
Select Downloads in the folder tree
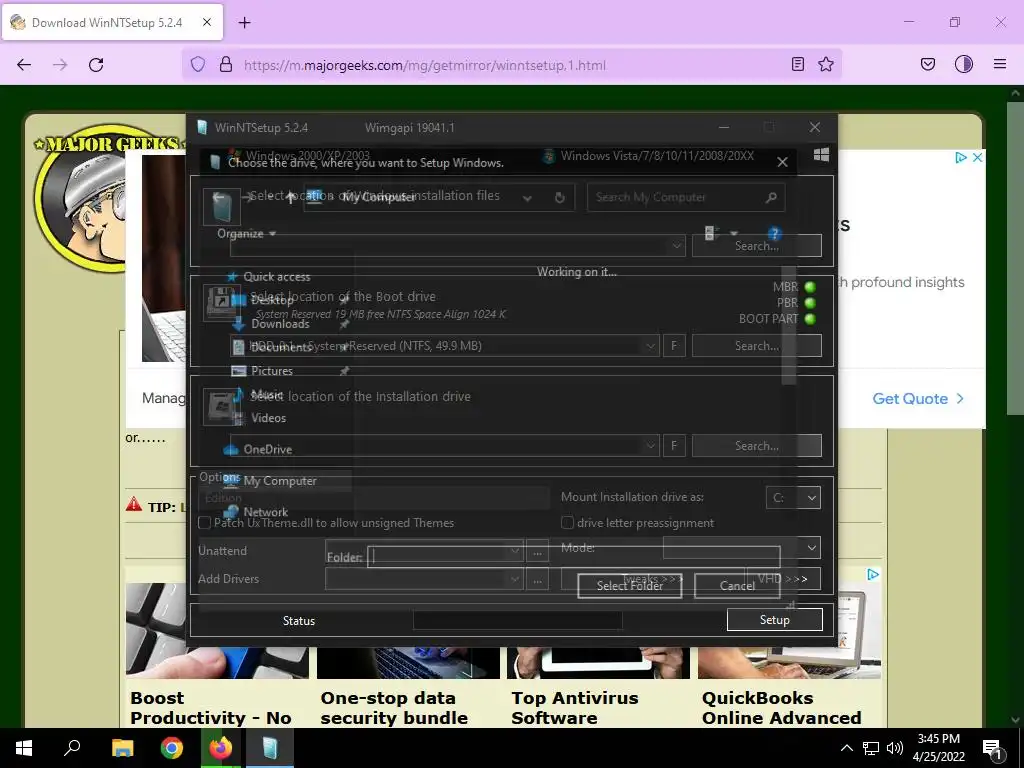point(280,324)
